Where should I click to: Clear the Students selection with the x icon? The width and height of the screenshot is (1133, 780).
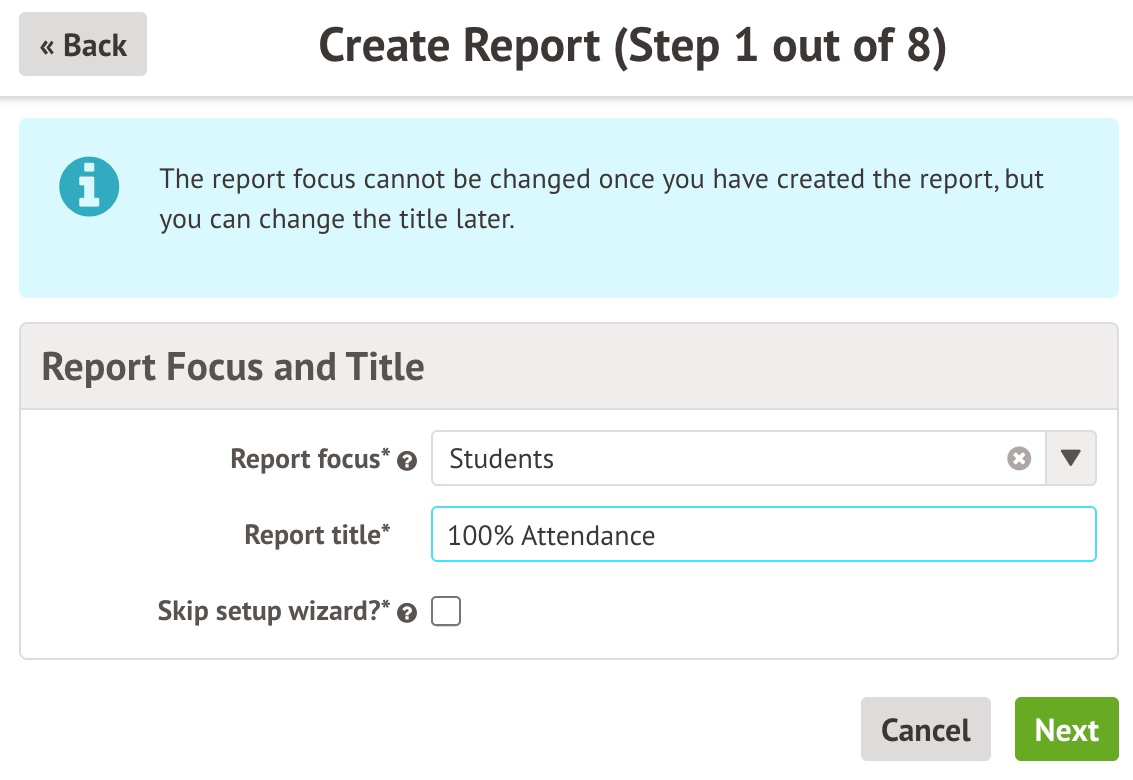point(1019,459)
